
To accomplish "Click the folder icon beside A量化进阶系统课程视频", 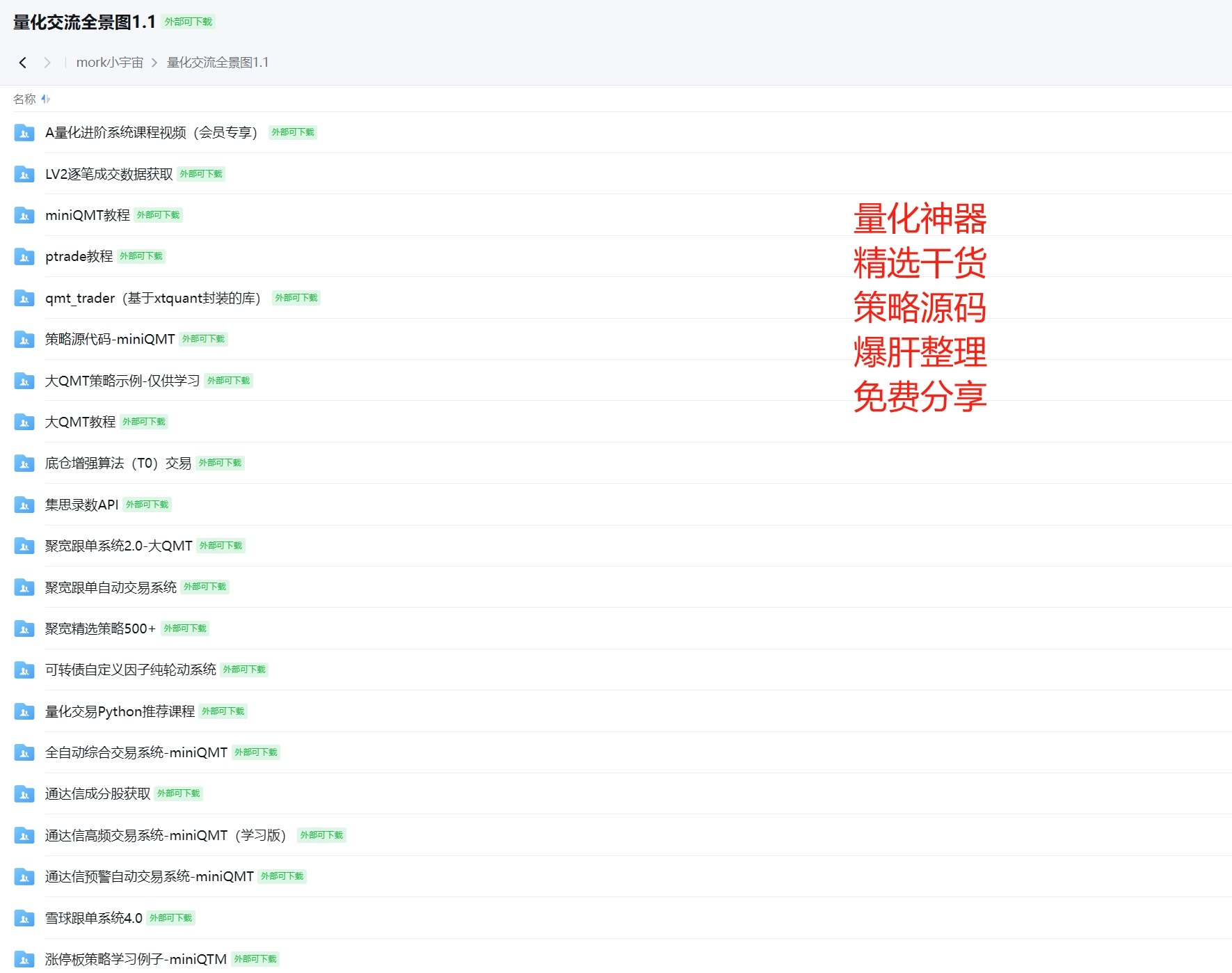I will (x=24, y=132).
